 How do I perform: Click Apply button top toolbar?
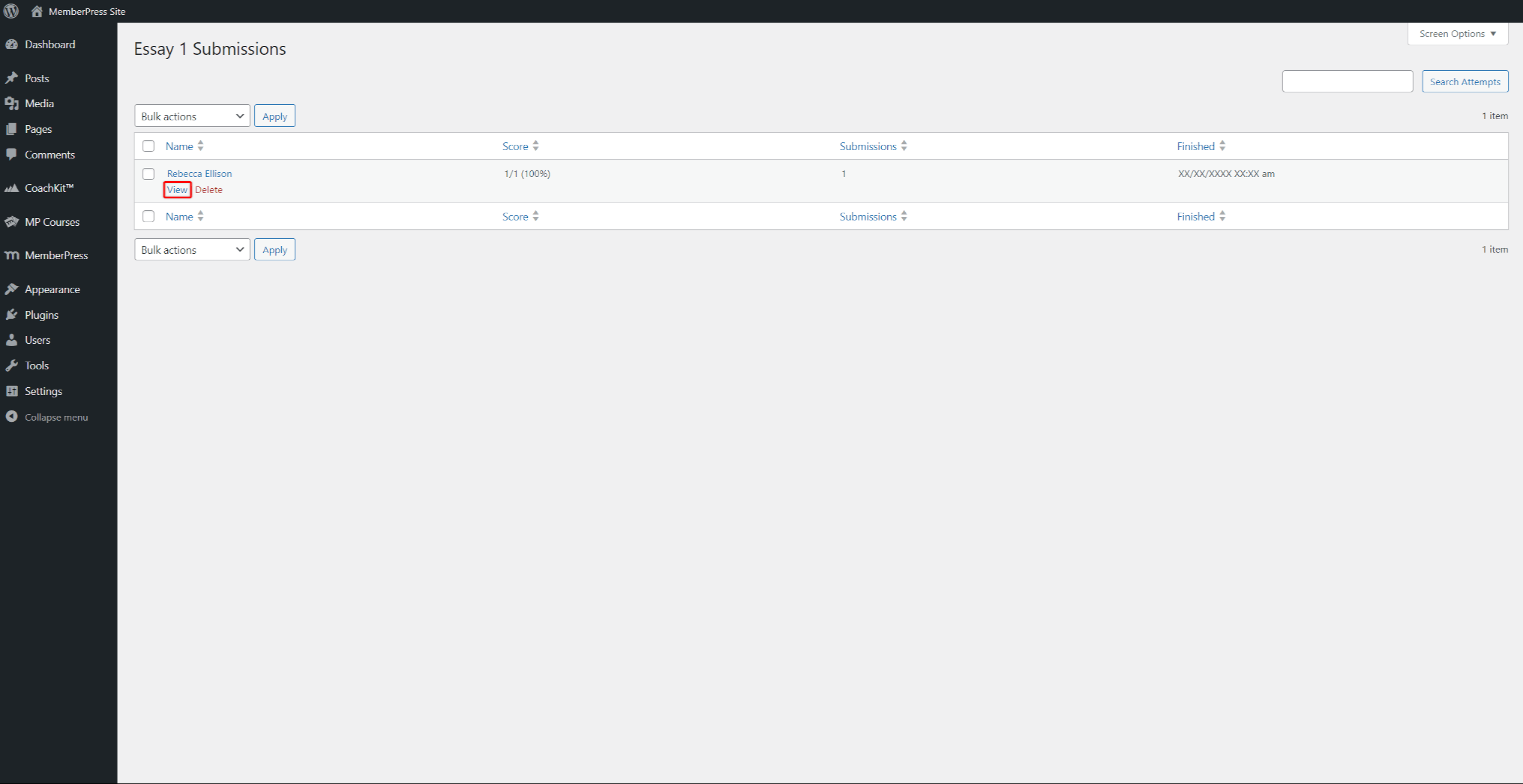pyautogui.click(x=274, y=115)
